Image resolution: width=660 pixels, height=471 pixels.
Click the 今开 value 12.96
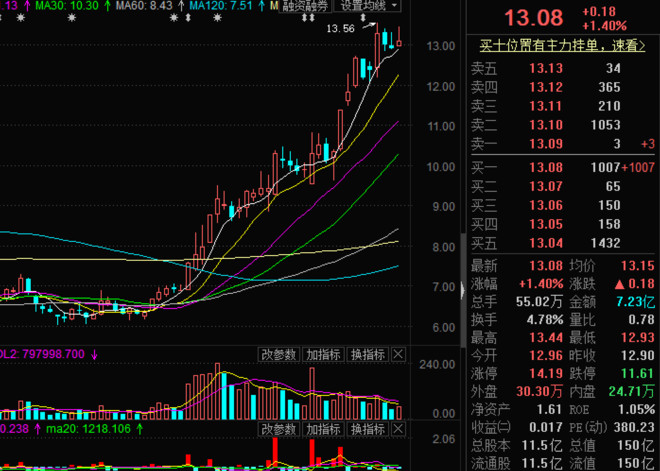546,356
